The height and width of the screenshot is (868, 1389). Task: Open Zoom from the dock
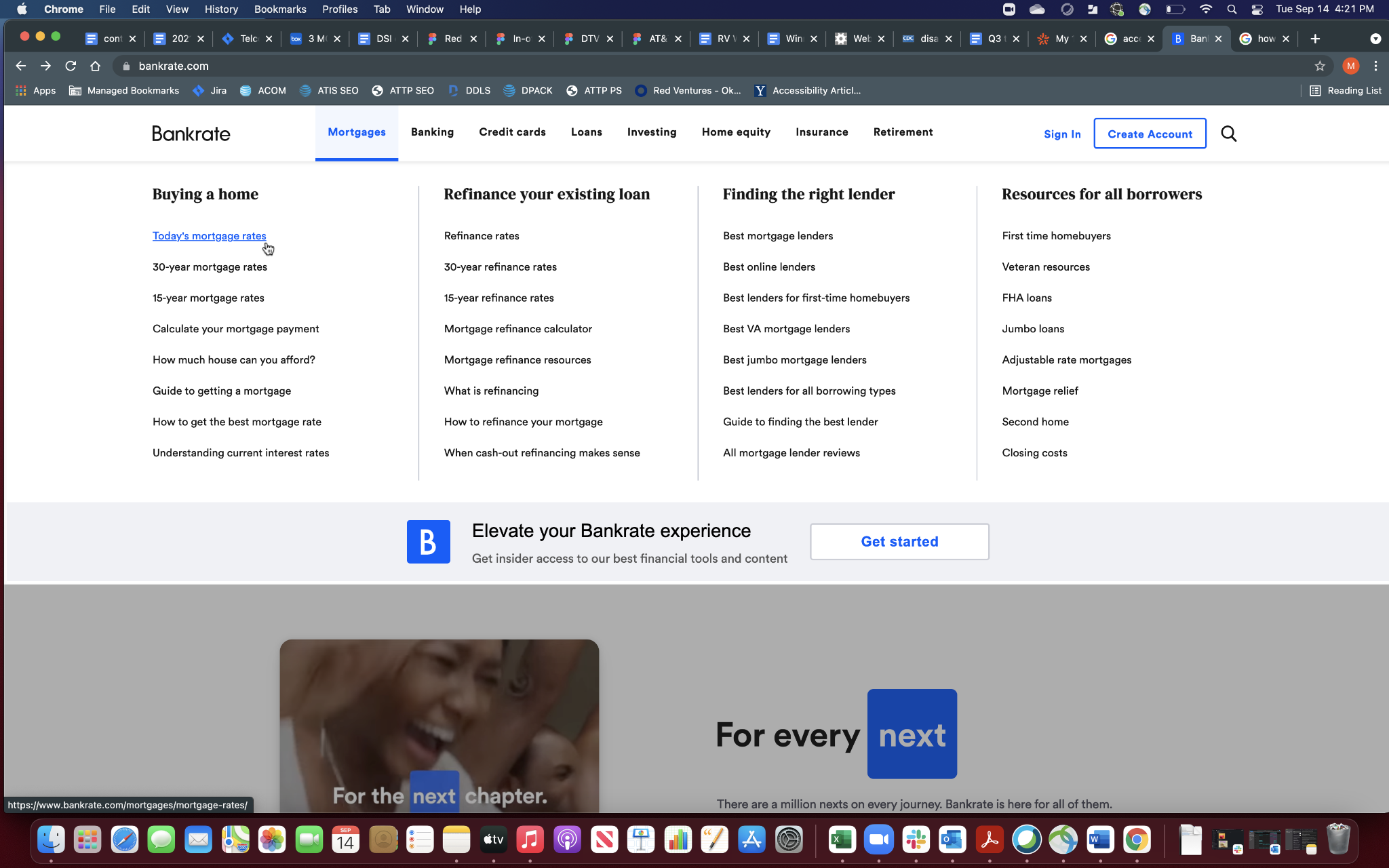click(x=879, y=840)
